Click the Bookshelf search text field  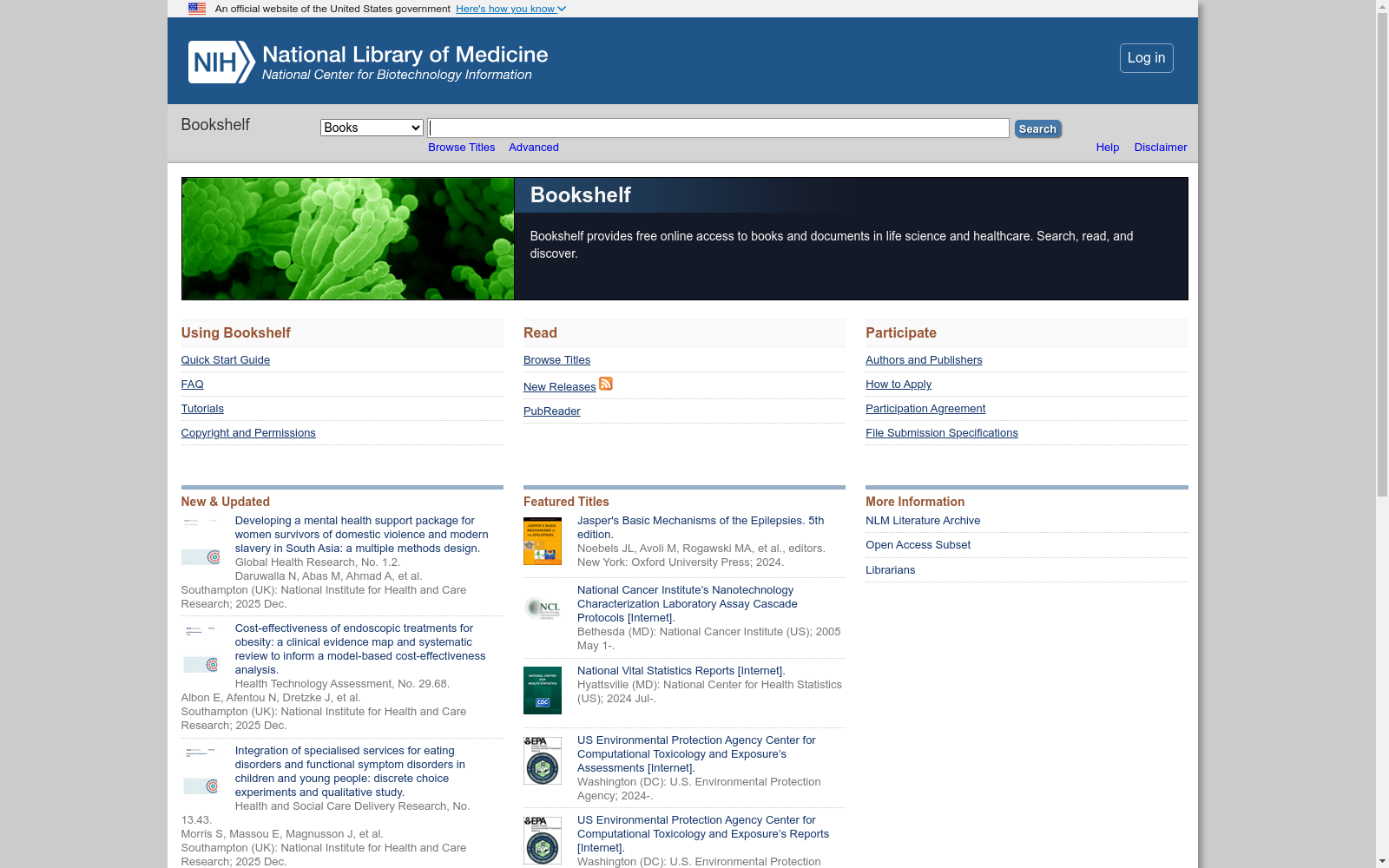tap(718, 128)
